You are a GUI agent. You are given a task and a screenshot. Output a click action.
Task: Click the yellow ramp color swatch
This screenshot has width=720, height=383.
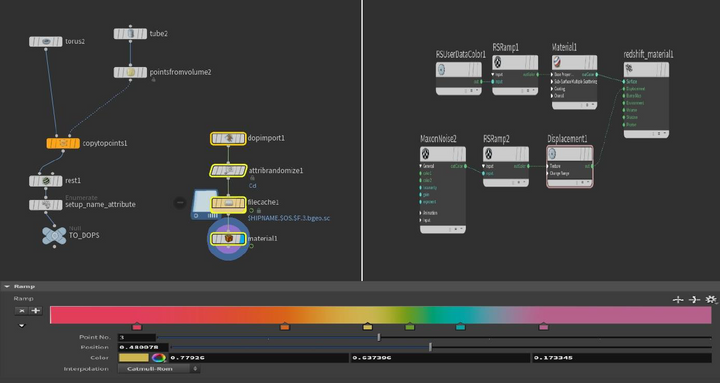(x=134, y=358)
